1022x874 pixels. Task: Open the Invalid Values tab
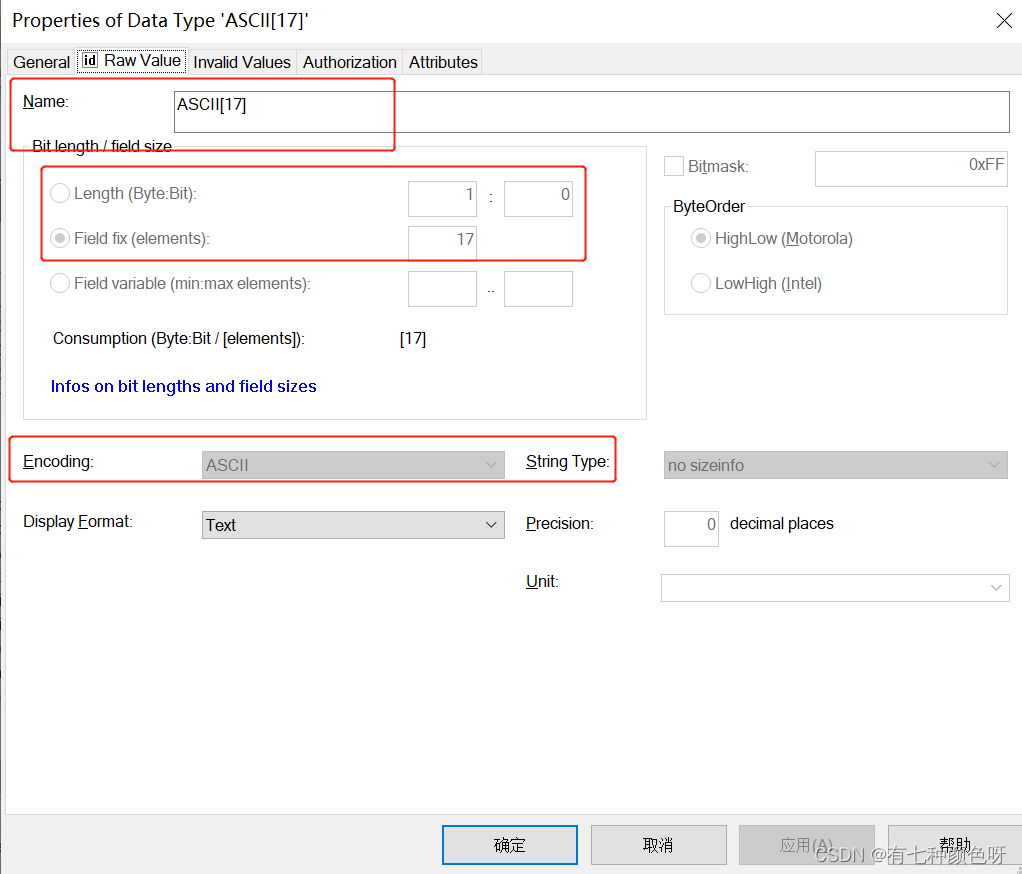click(242, 62)
